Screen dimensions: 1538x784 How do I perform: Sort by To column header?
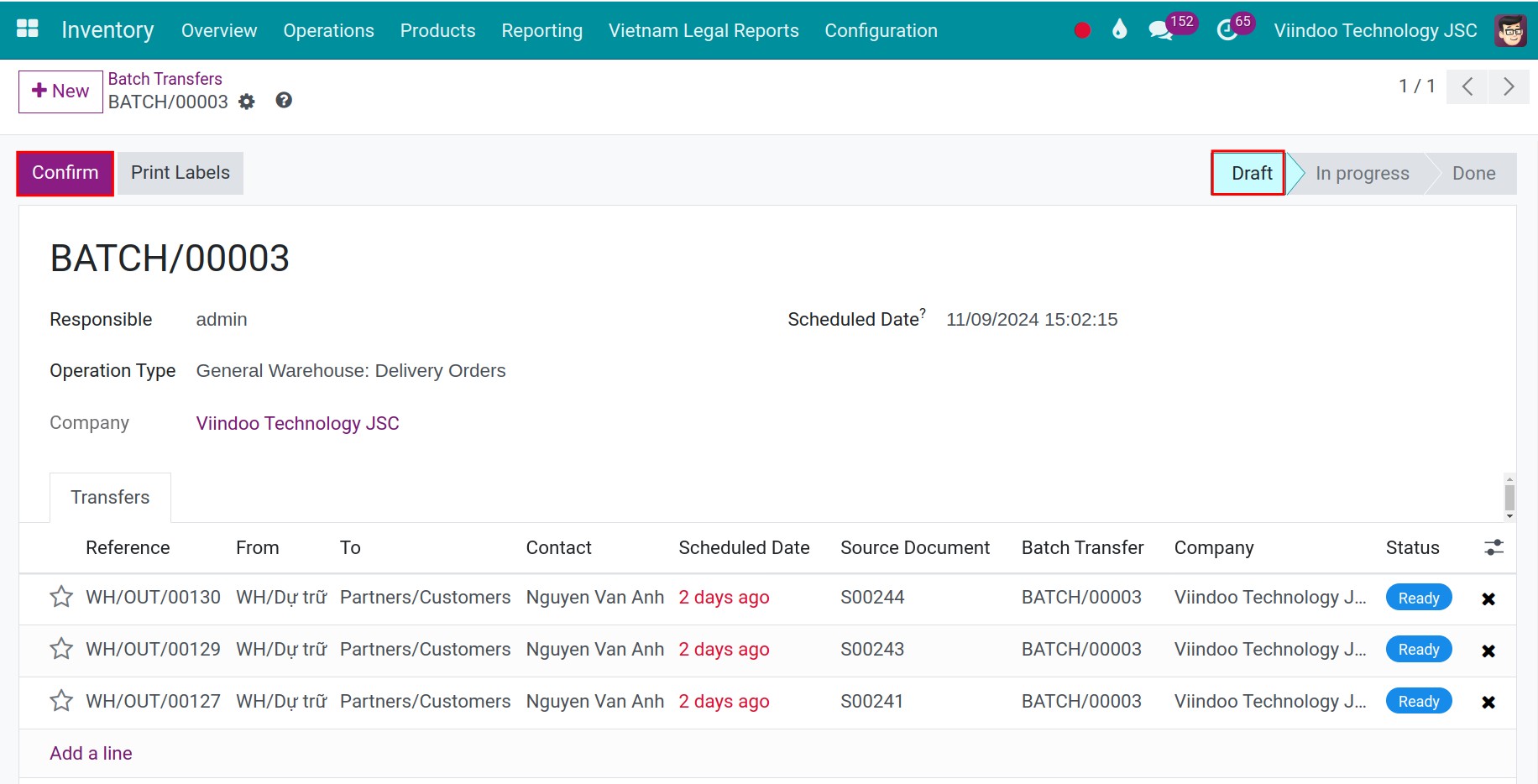350,547
